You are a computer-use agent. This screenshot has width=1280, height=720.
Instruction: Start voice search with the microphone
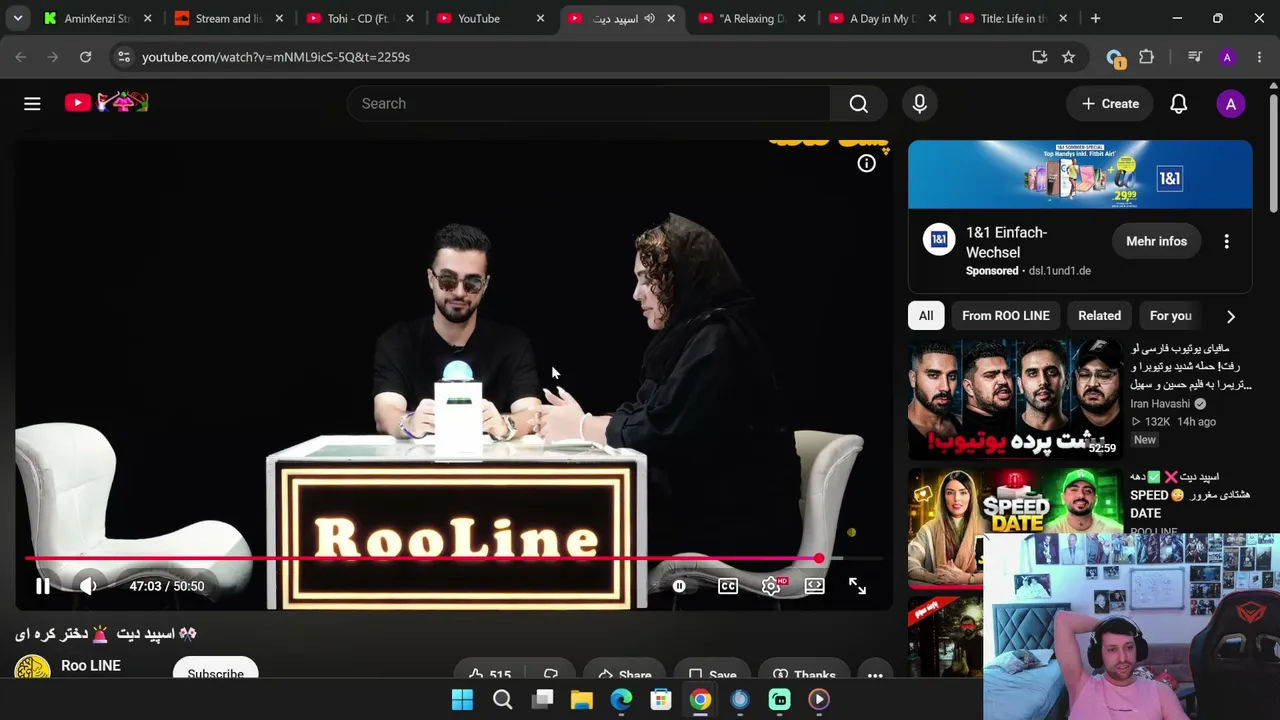click(919, 103)
